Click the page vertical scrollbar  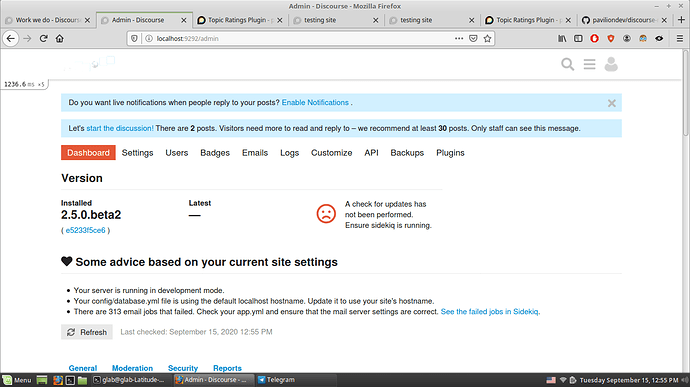tap(686, 92)
